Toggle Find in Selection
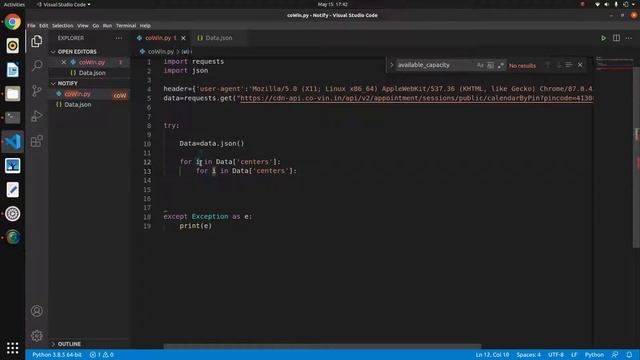The image size is (640, 360). [569, 65]
